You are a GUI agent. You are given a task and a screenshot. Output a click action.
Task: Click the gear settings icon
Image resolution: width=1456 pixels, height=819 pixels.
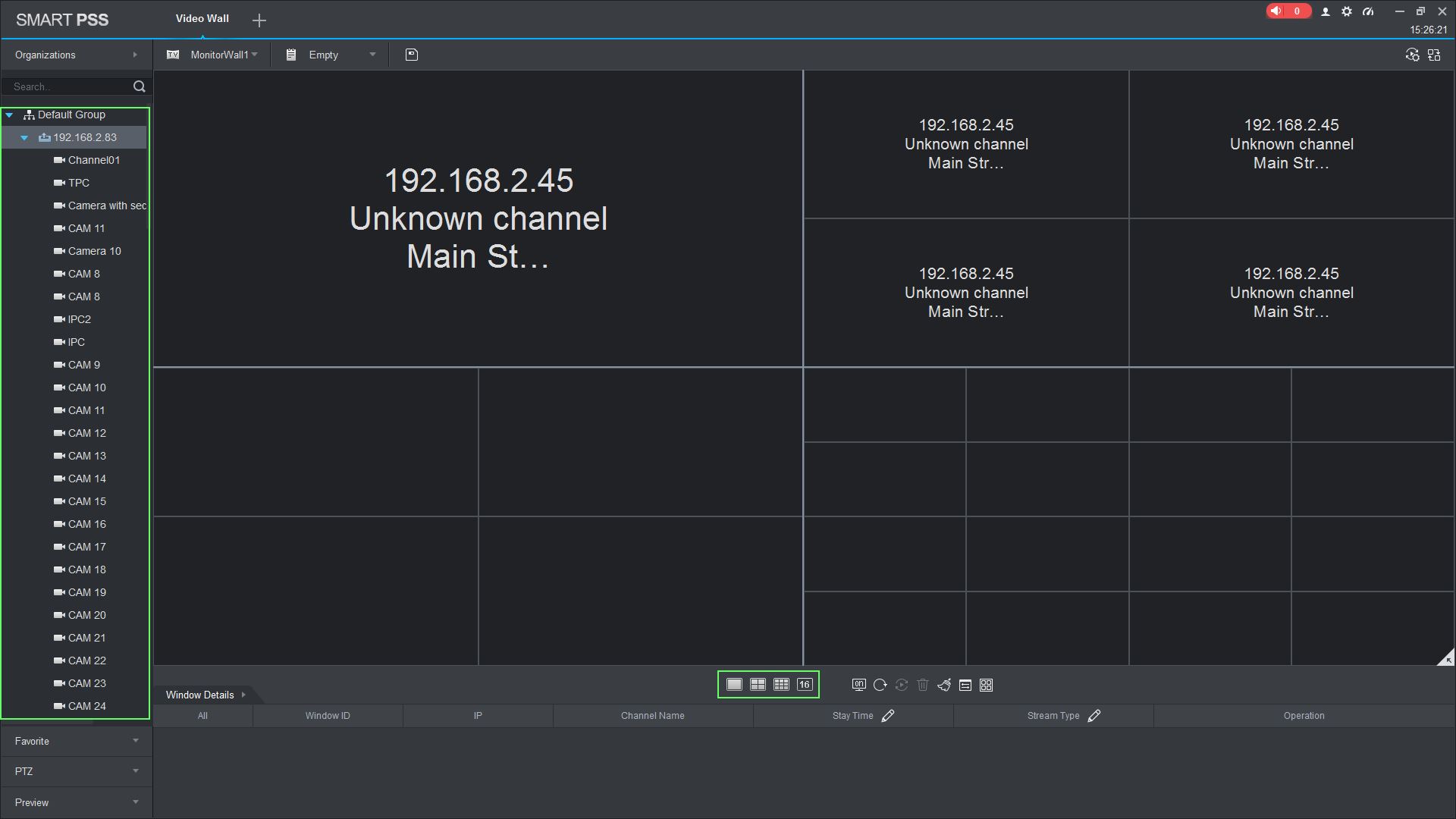(1347, 11)
